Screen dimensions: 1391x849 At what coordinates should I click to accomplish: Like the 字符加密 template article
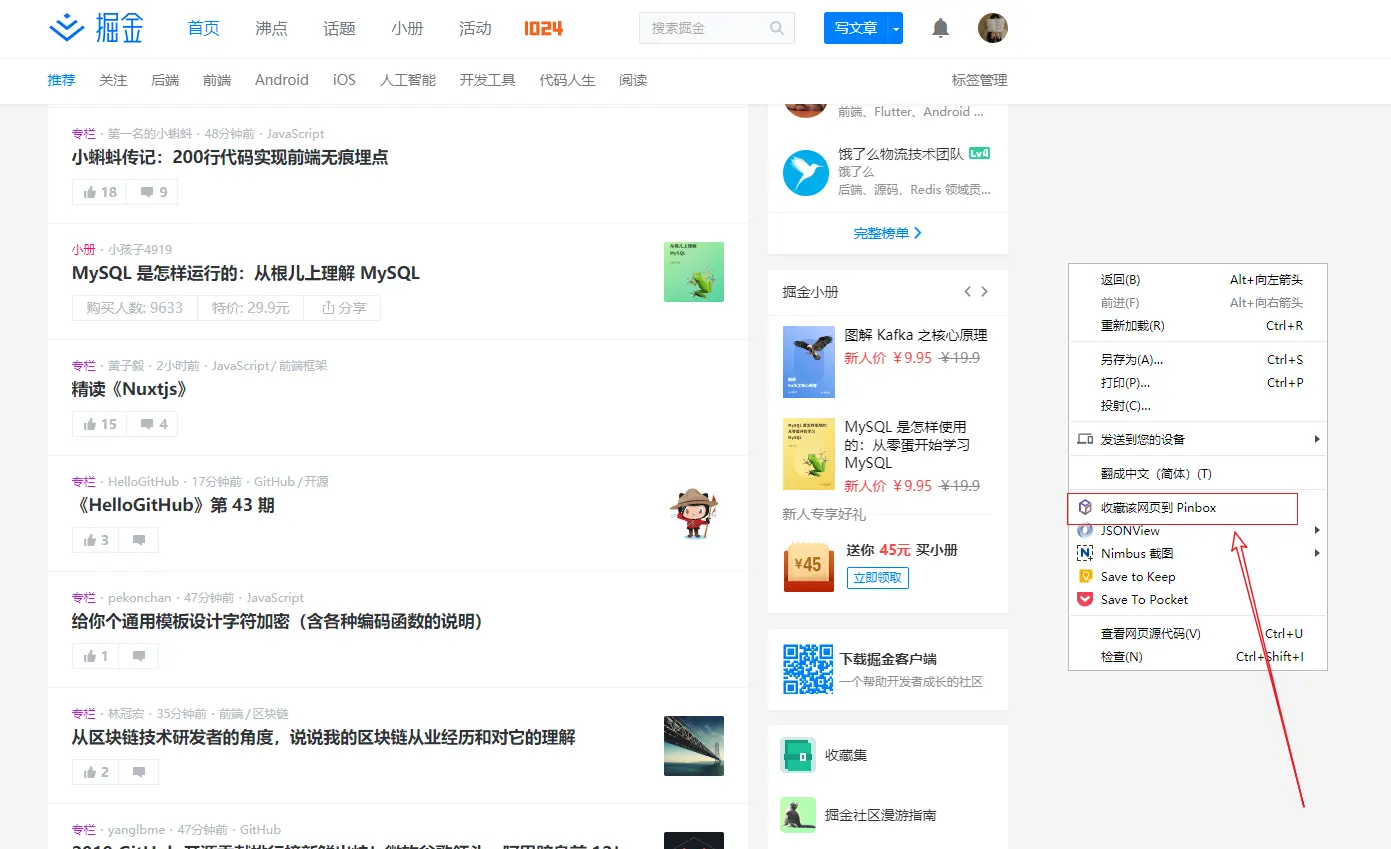click(96, 656)
